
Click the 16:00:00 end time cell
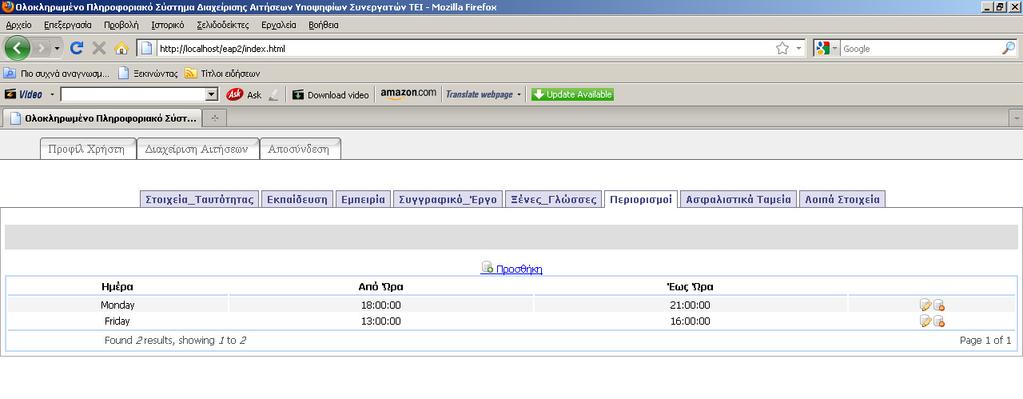[x=690, y=321]
